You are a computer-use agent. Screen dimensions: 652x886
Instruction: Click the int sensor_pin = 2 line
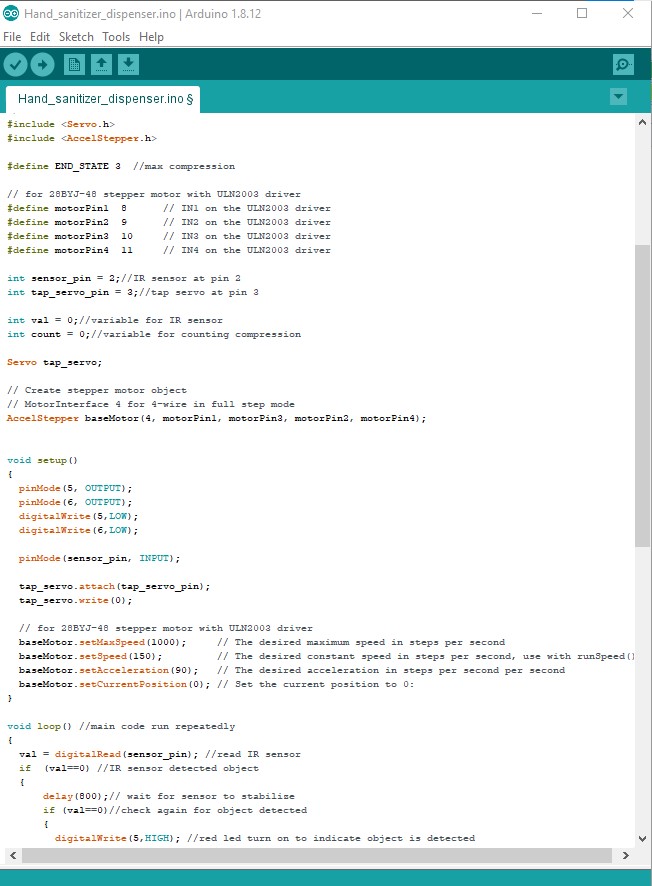tap(124, 278)
